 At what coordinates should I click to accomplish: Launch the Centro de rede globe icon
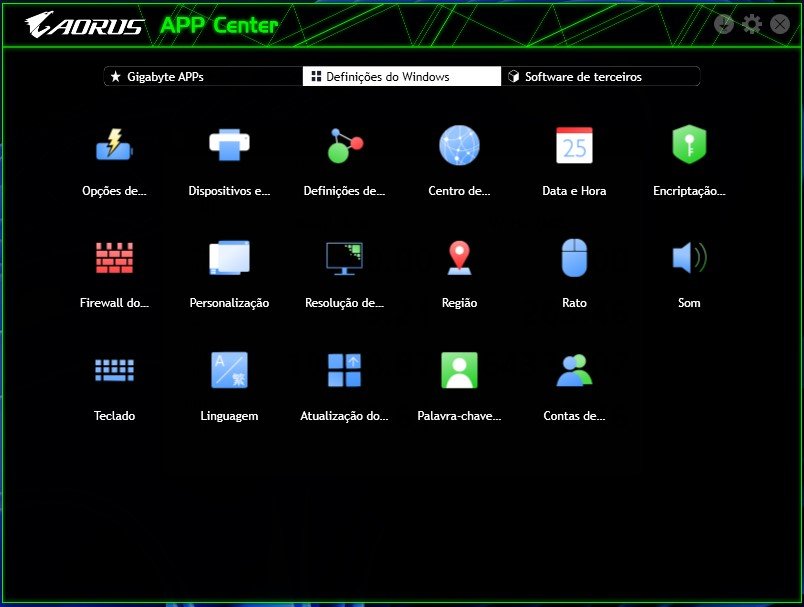(x=459, y=146)
